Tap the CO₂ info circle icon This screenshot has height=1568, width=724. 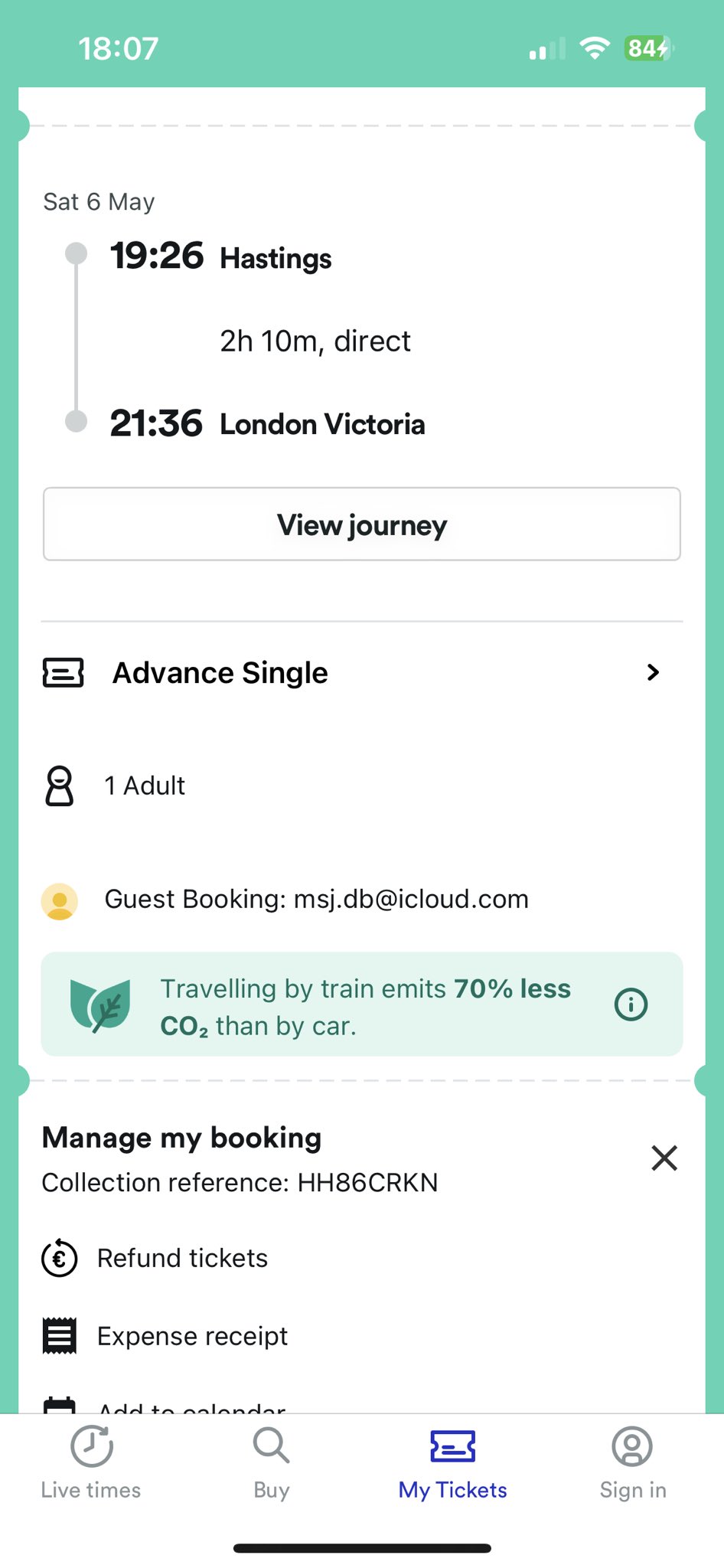[631, 1004]
